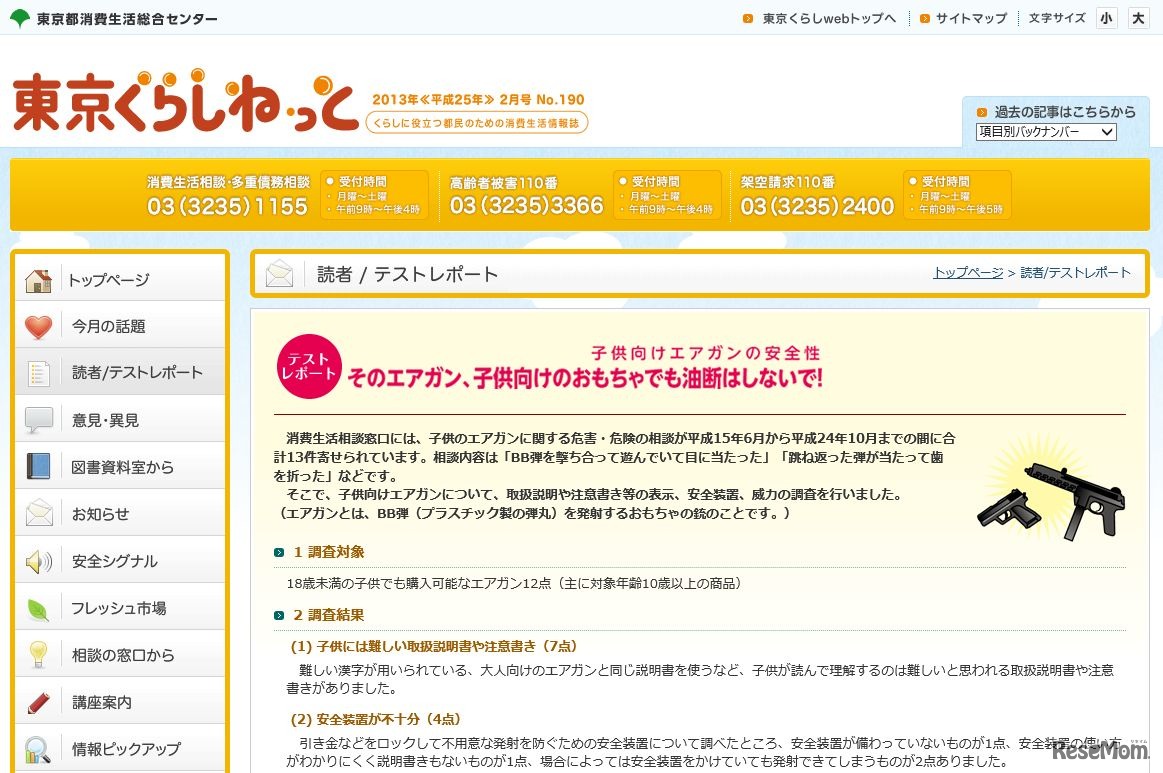Open 講座案内 via the red pen icon
This screenshot has width=1163, height=773.
click(37, 700)
